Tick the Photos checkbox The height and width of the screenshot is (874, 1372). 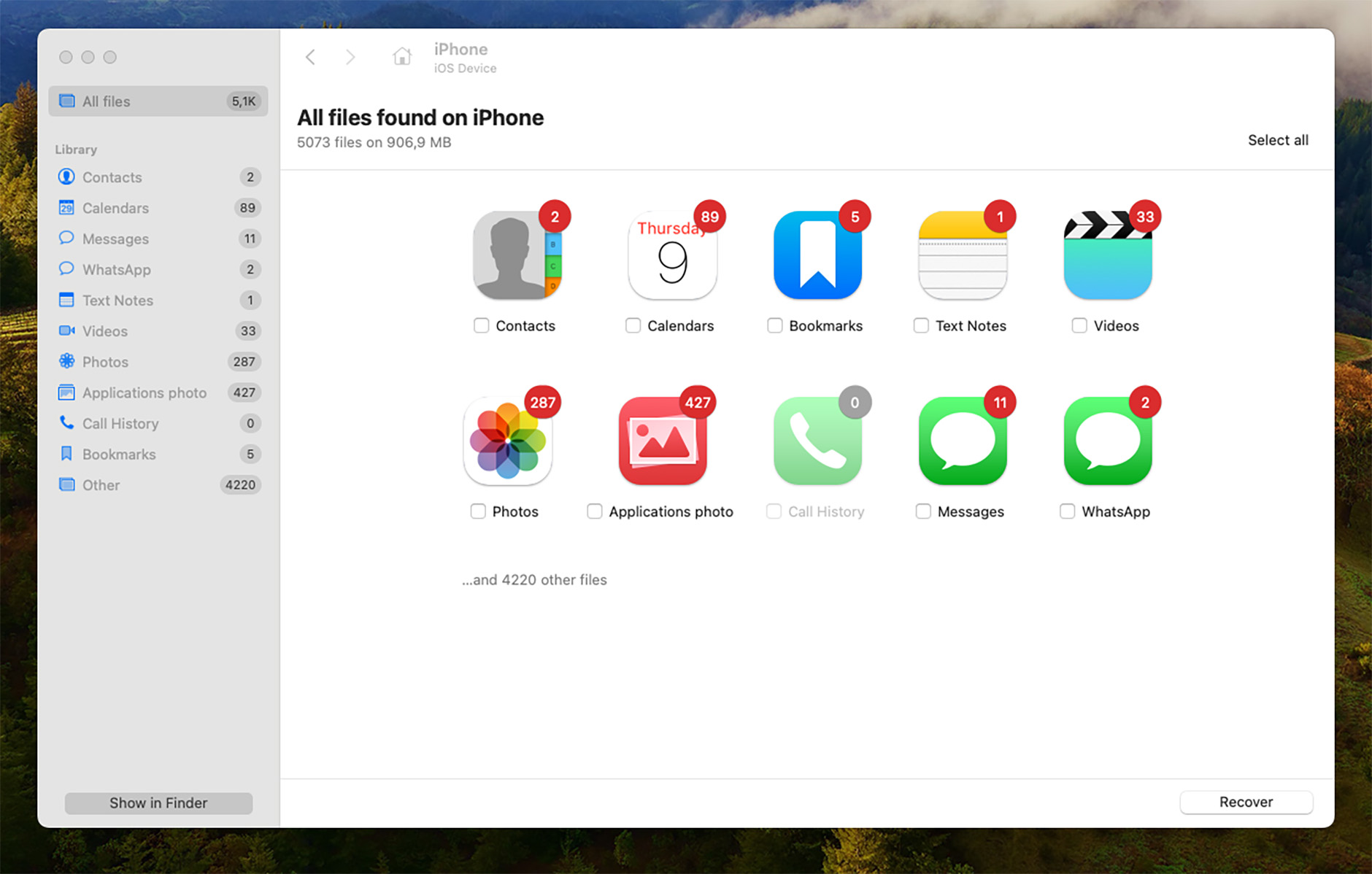pyautogui.click(x=478, y=511)
